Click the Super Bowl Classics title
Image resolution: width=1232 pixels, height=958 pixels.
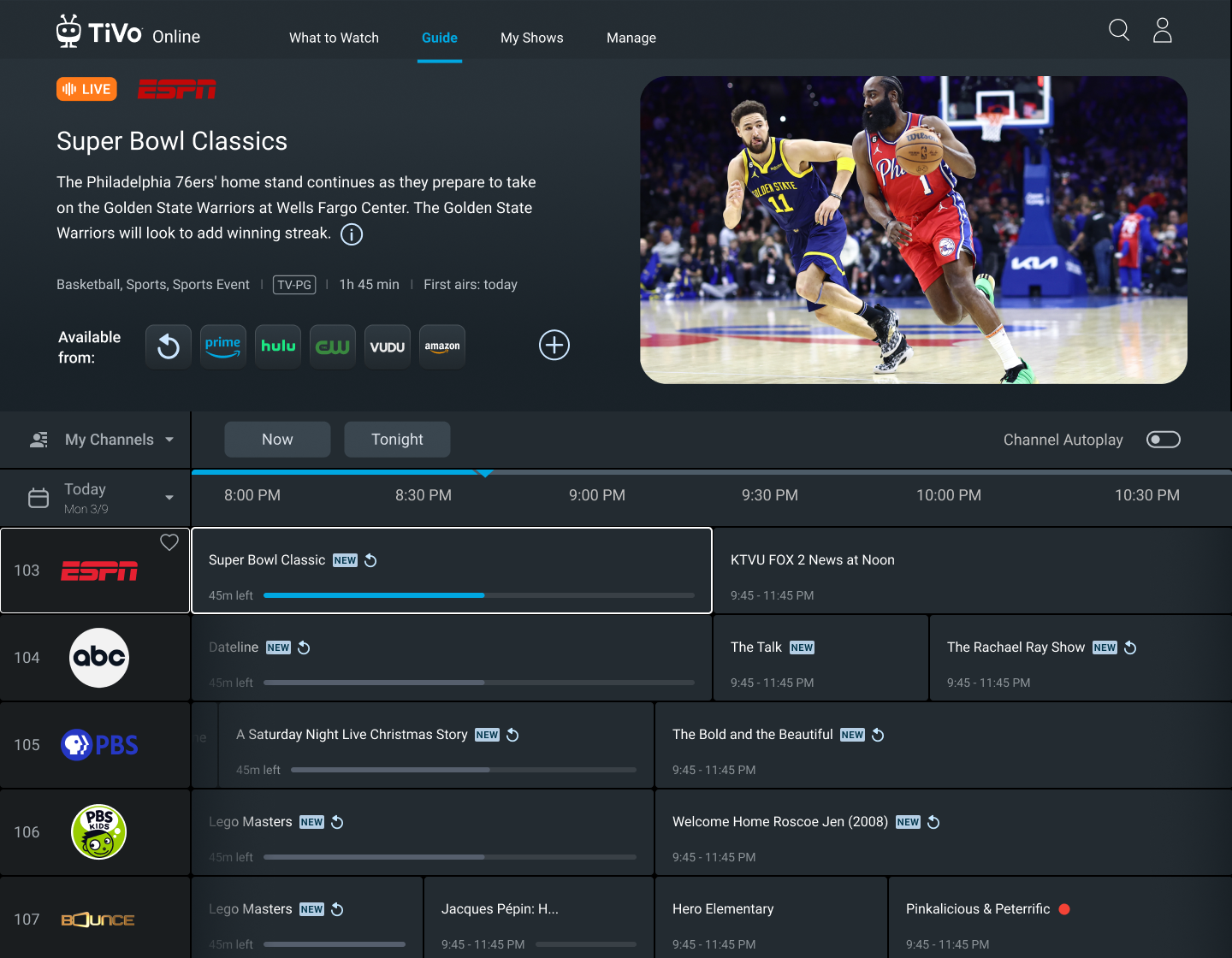pyautogui.click(x=172, y=141)
